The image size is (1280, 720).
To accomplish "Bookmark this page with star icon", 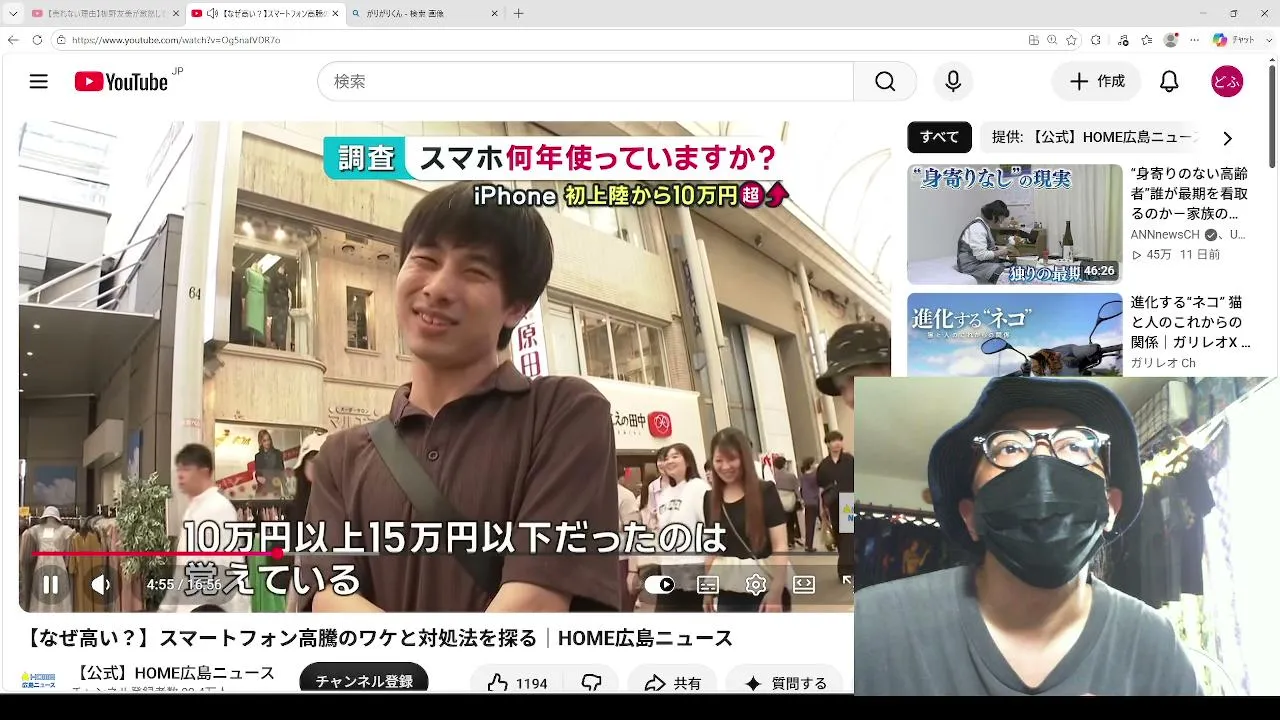I will point(1071,40).
